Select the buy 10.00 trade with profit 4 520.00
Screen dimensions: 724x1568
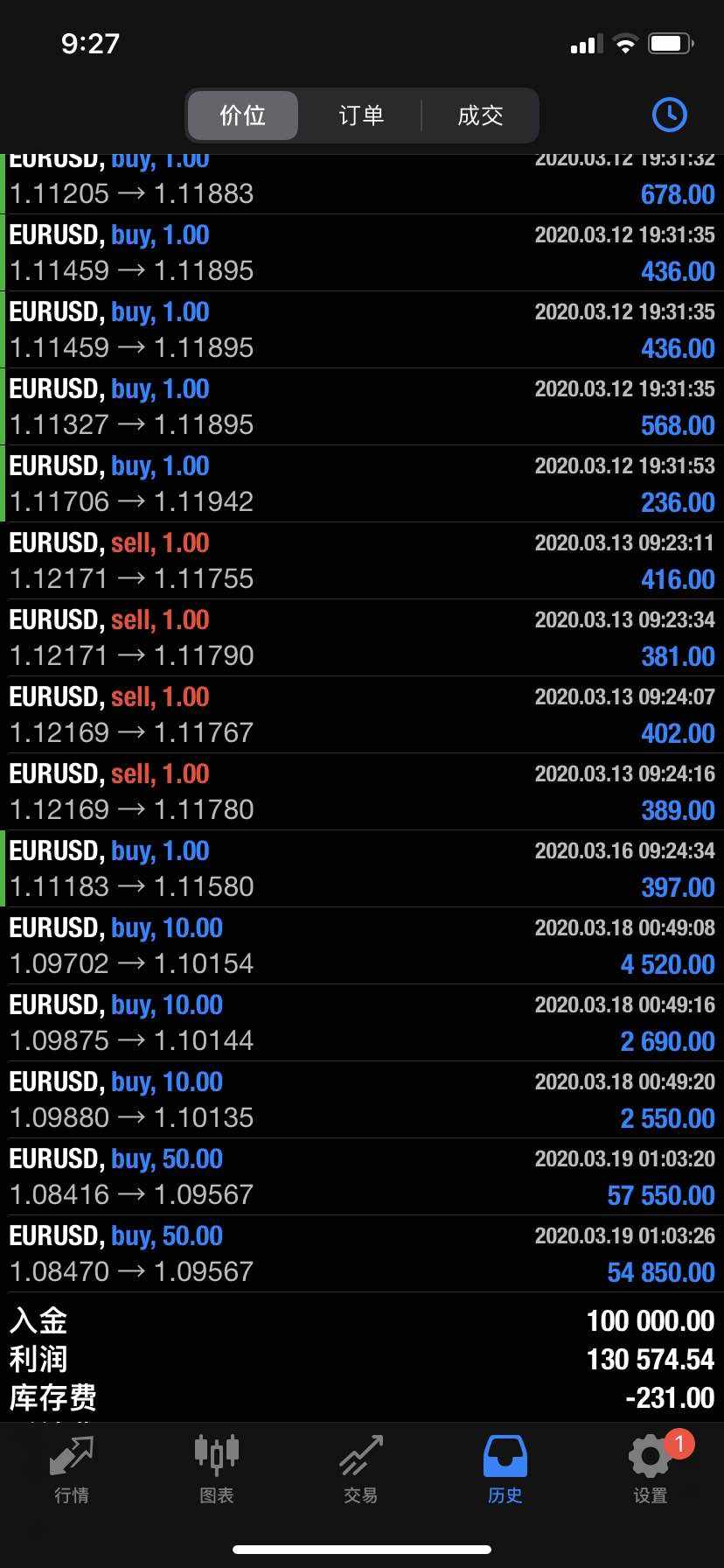[x=362, y=946]
